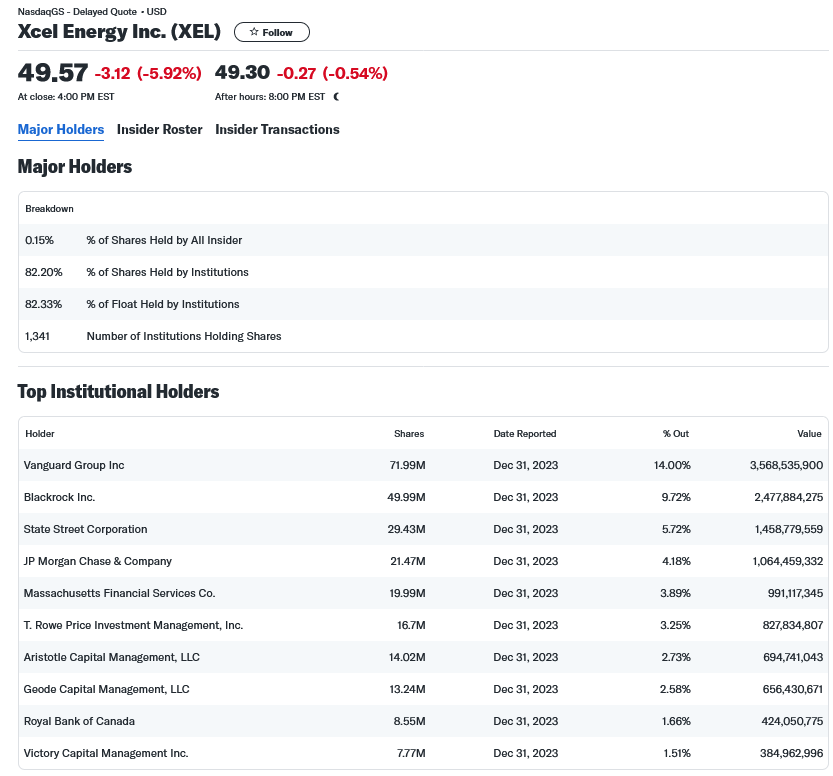Click the NasdaqGS Delayed Quote label
Viewport: 833px width, 776px height.
(92, 12)
